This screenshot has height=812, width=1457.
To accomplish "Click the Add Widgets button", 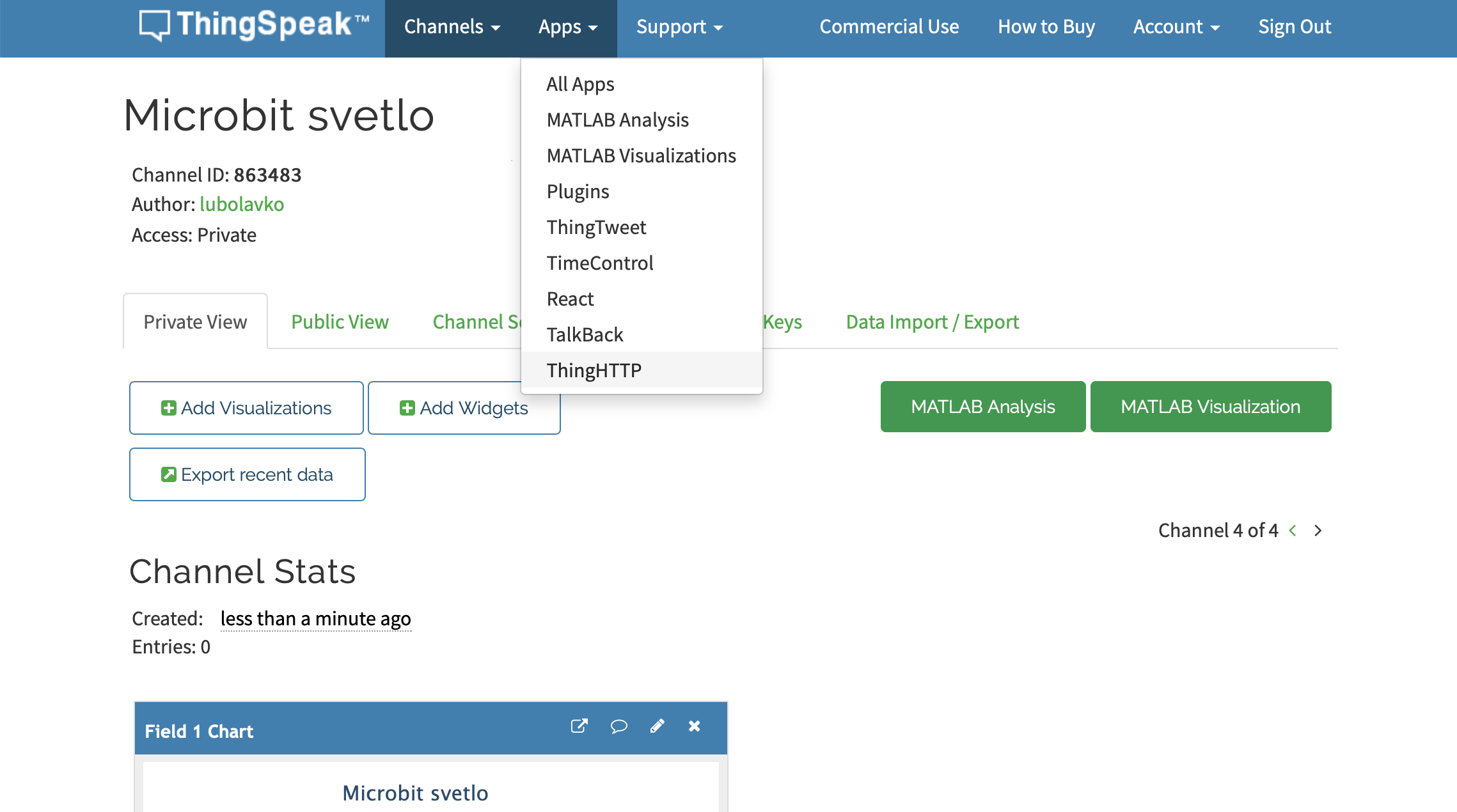I will 464,408.
